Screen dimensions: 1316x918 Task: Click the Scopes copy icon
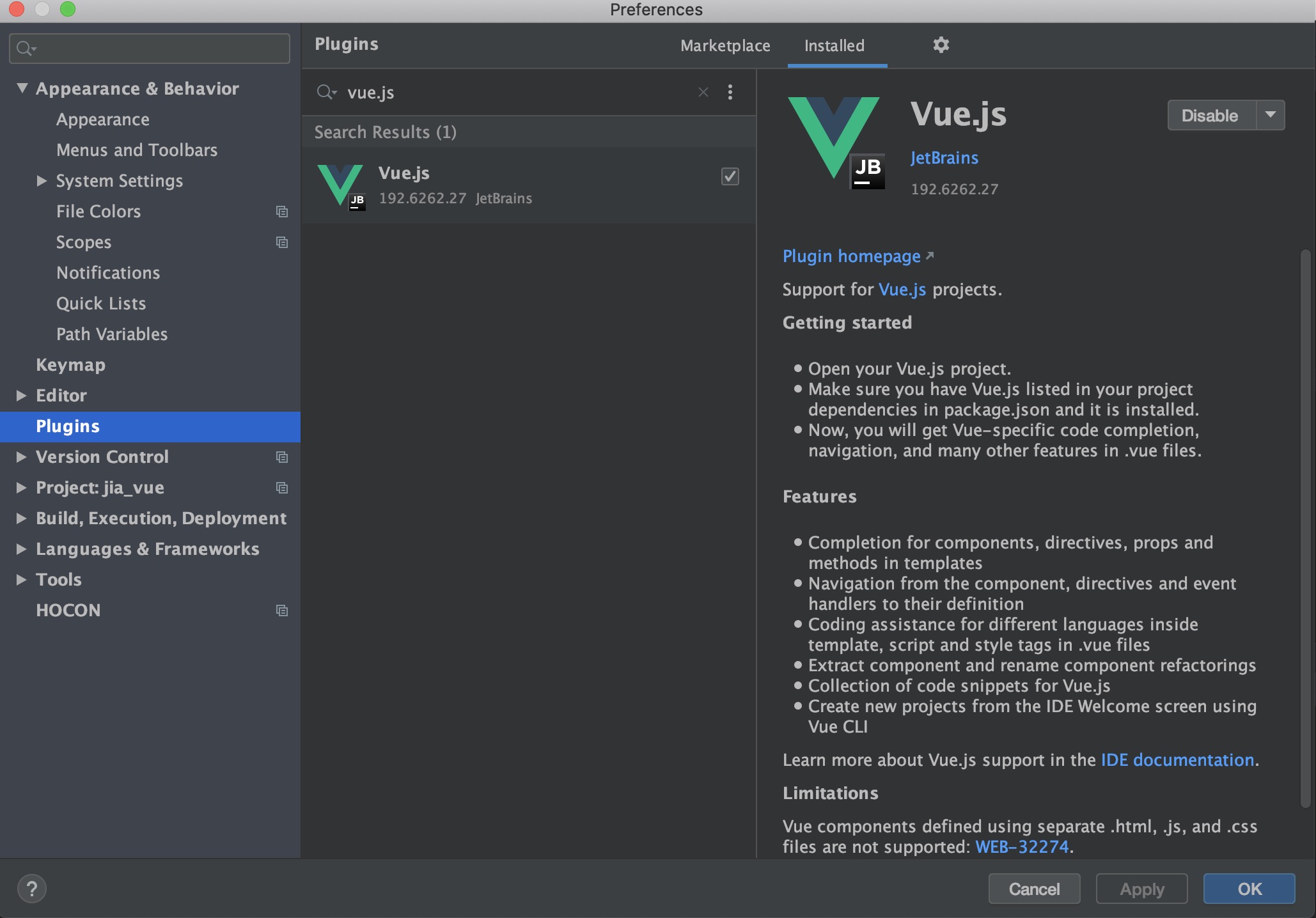[282, 241]
